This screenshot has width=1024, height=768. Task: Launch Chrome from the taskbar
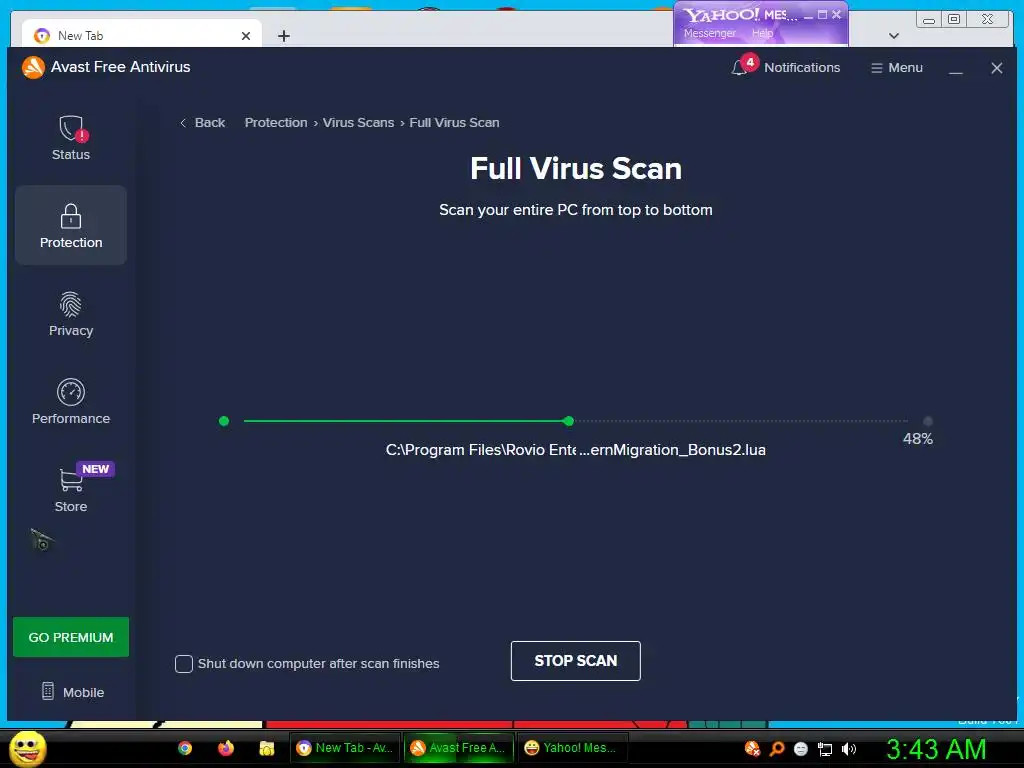[x=185, y=748]
